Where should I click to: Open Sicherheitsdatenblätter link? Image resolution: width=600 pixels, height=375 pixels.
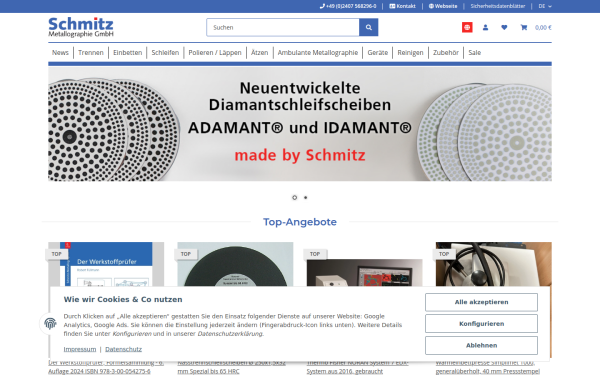point(497,6)
